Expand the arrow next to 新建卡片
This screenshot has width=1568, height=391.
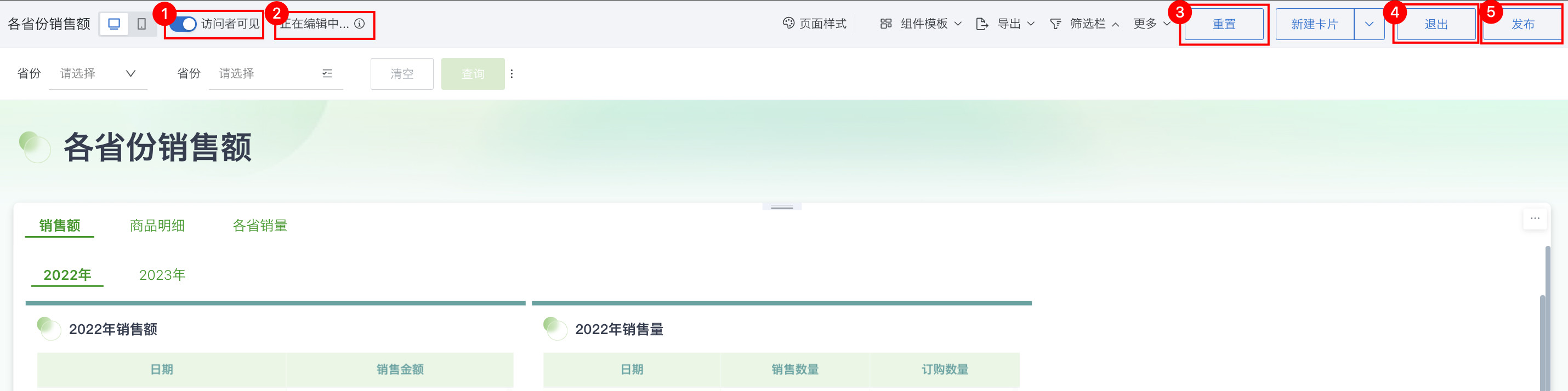(1369, 24)
